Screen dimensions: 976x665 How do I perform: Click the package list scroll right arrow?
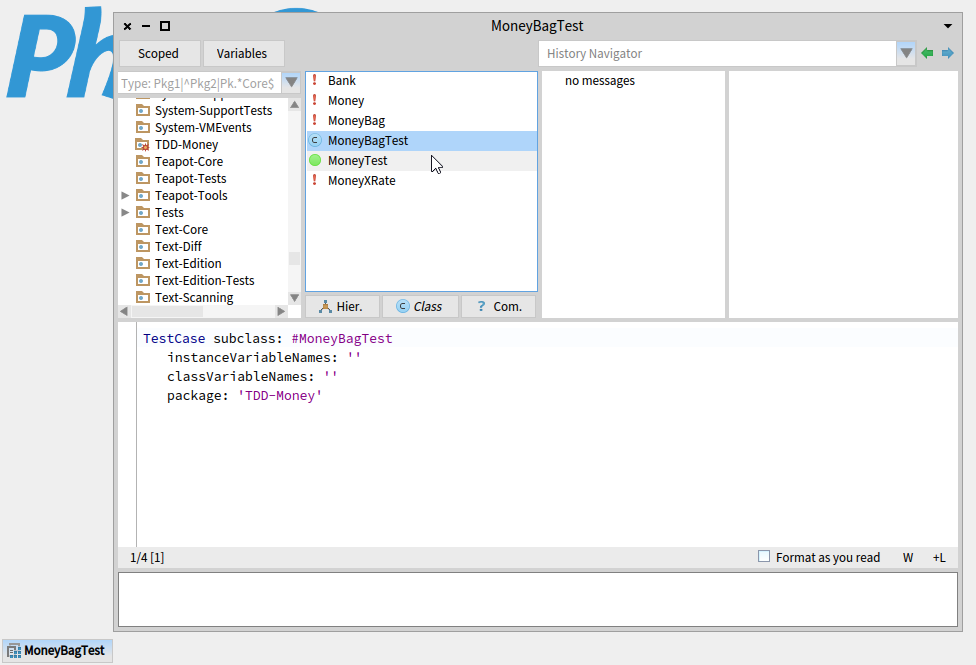(x=281, y=311)
